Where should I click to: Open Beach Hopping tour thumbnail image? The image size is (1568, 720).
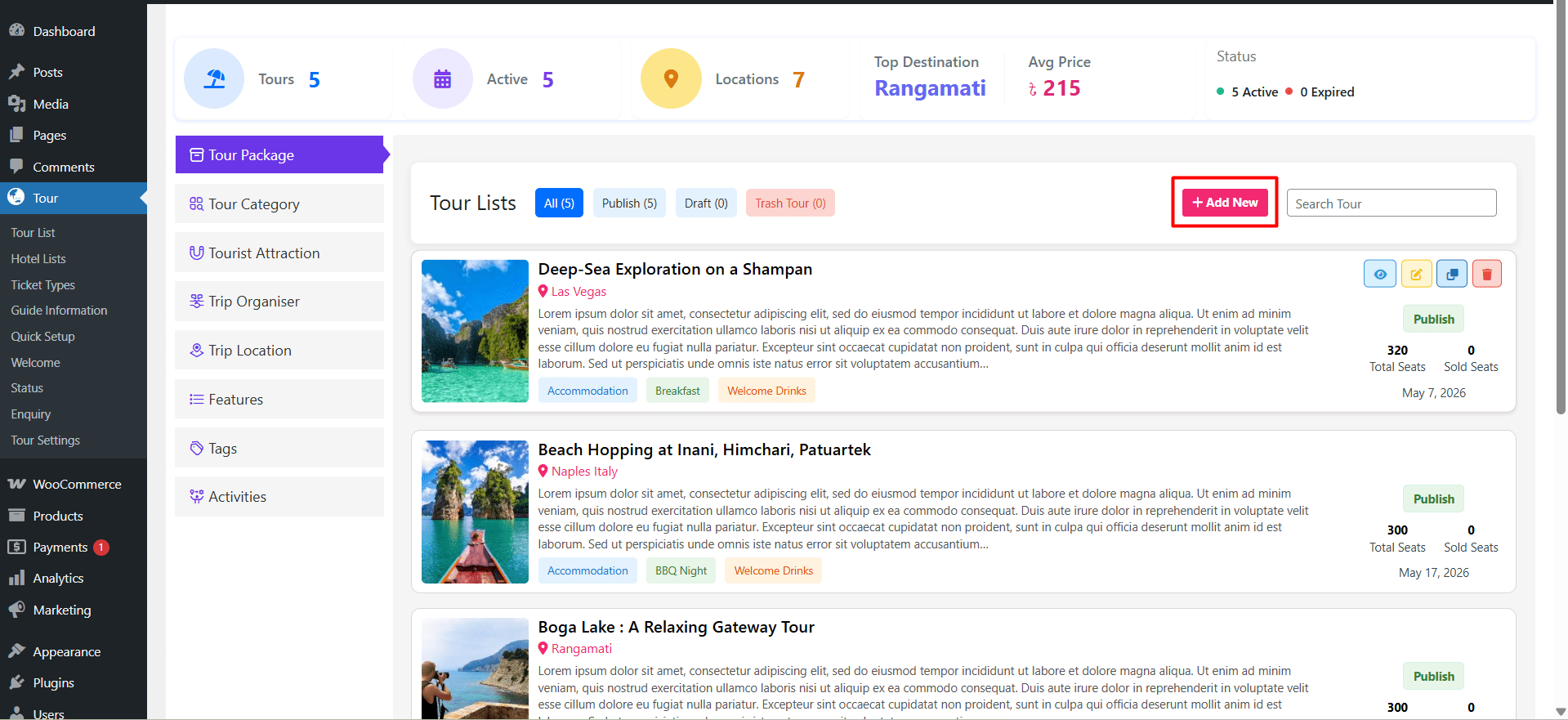coord(475,512)
